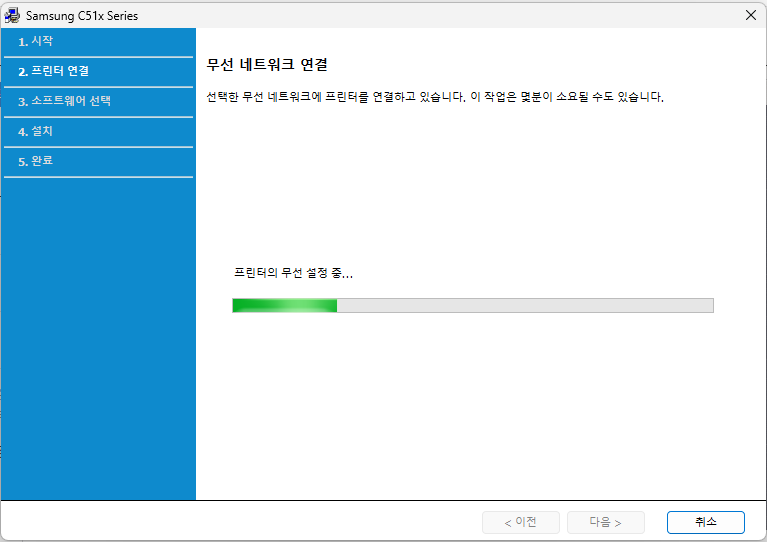This screenshot has width=767, height=542.
Task: Click the < 이전 previous button
Action: click(521, 522)
